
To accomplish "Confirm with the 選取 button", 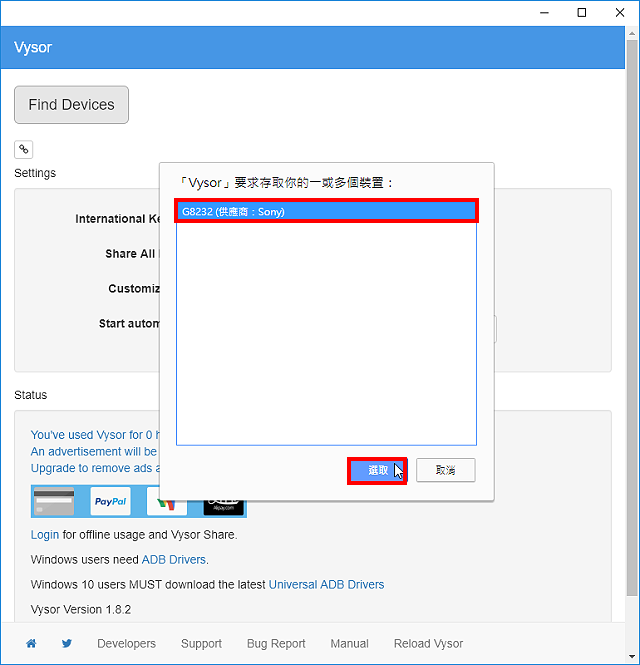I will 377,470.
